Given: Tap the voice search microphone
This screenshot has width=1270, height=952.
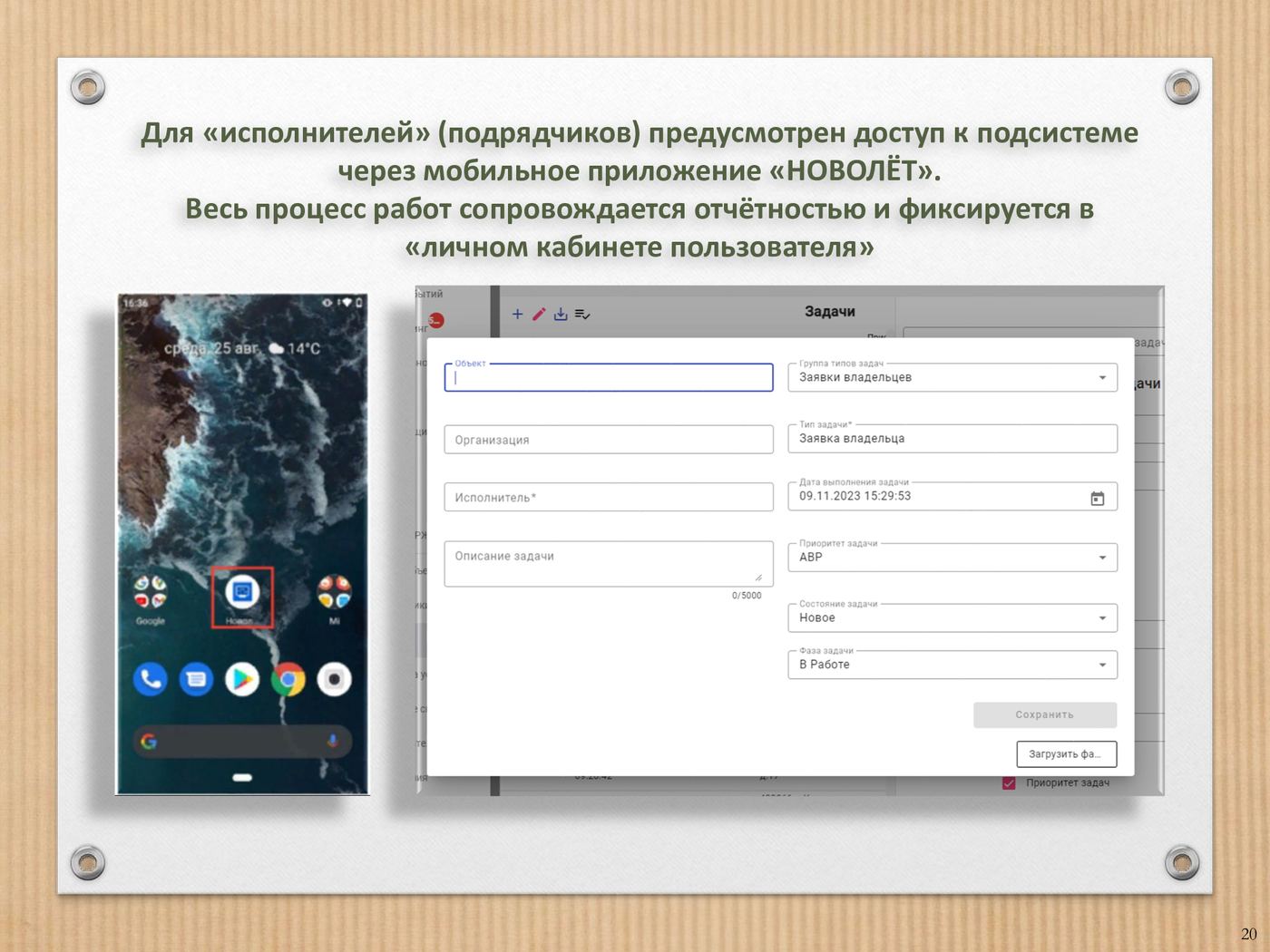Looking at the screenshot, I should coord(333,742).
